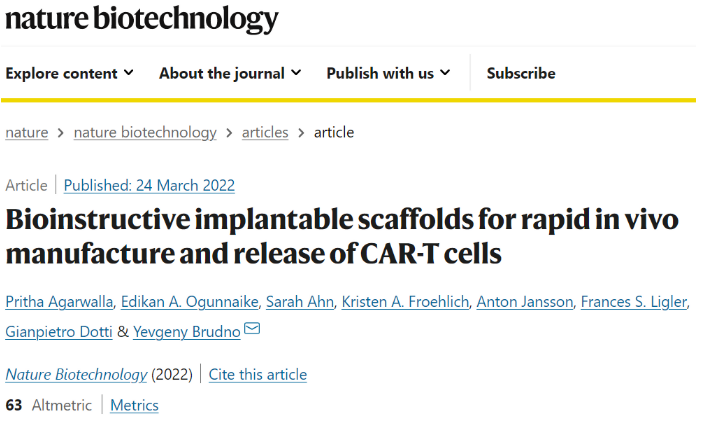Navigate to the articles breadcrumb

tap(265, 132)
